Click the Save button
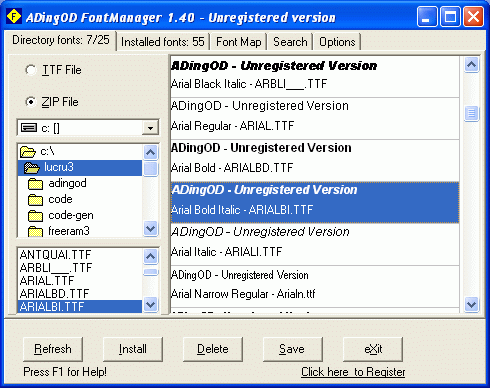 (x=293, y=349)
